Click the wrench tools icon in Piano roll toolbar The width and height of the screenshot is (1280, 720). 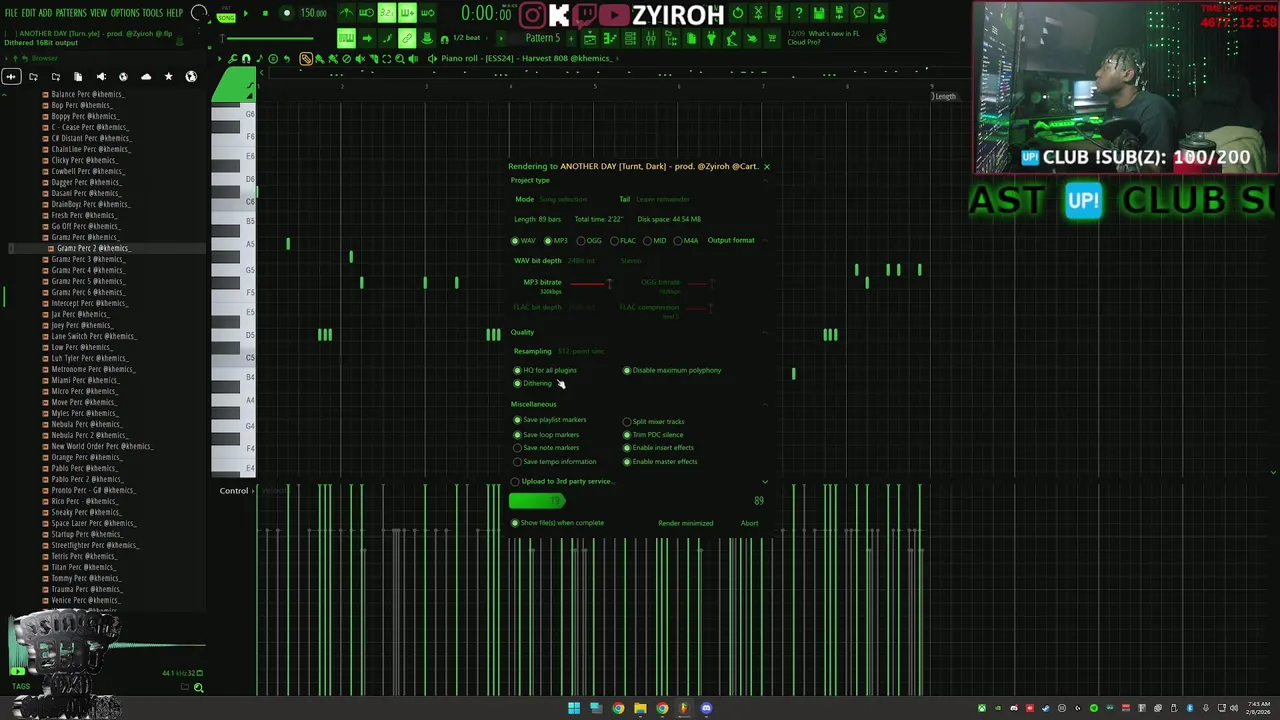(233, 59)
